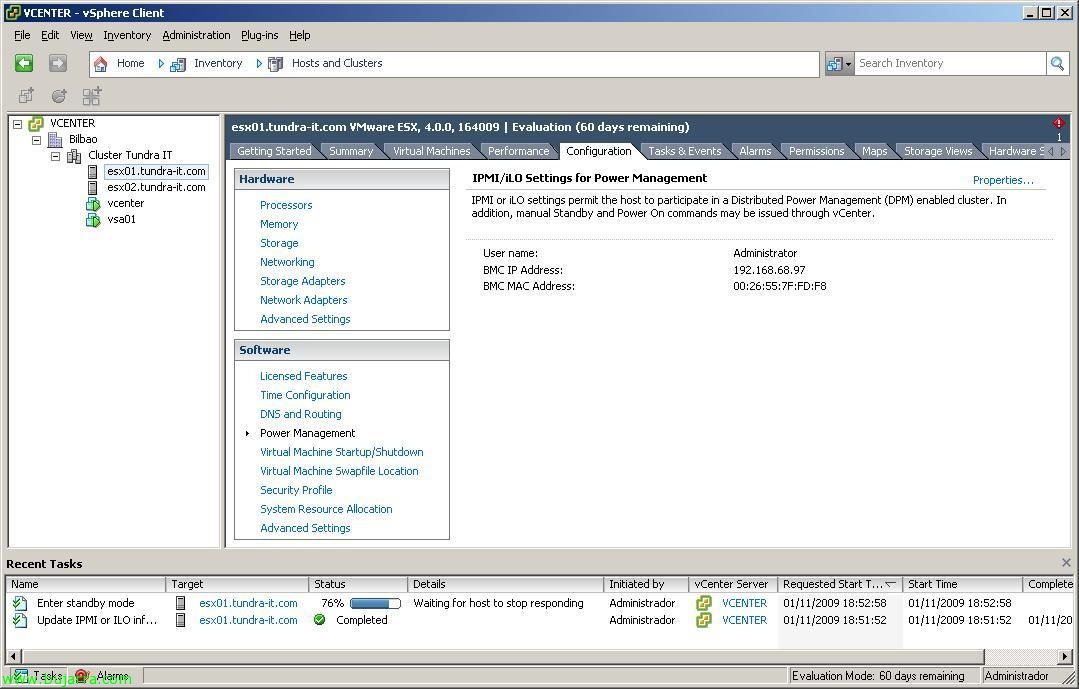Switch to the Virtual Machines tab
This screenshot has width=1079, height=689.
pos(431,151)
